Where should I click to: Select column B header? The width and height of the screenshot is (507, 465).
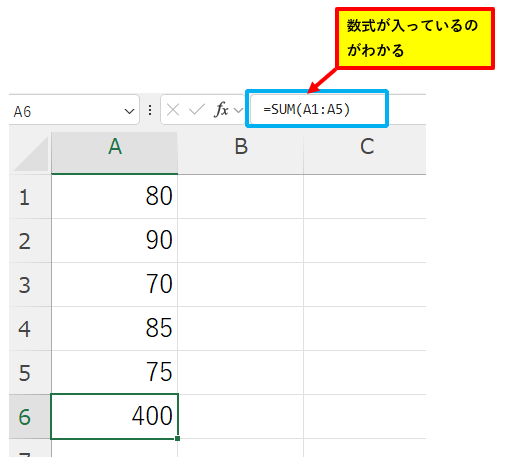[x=241, y=153]
